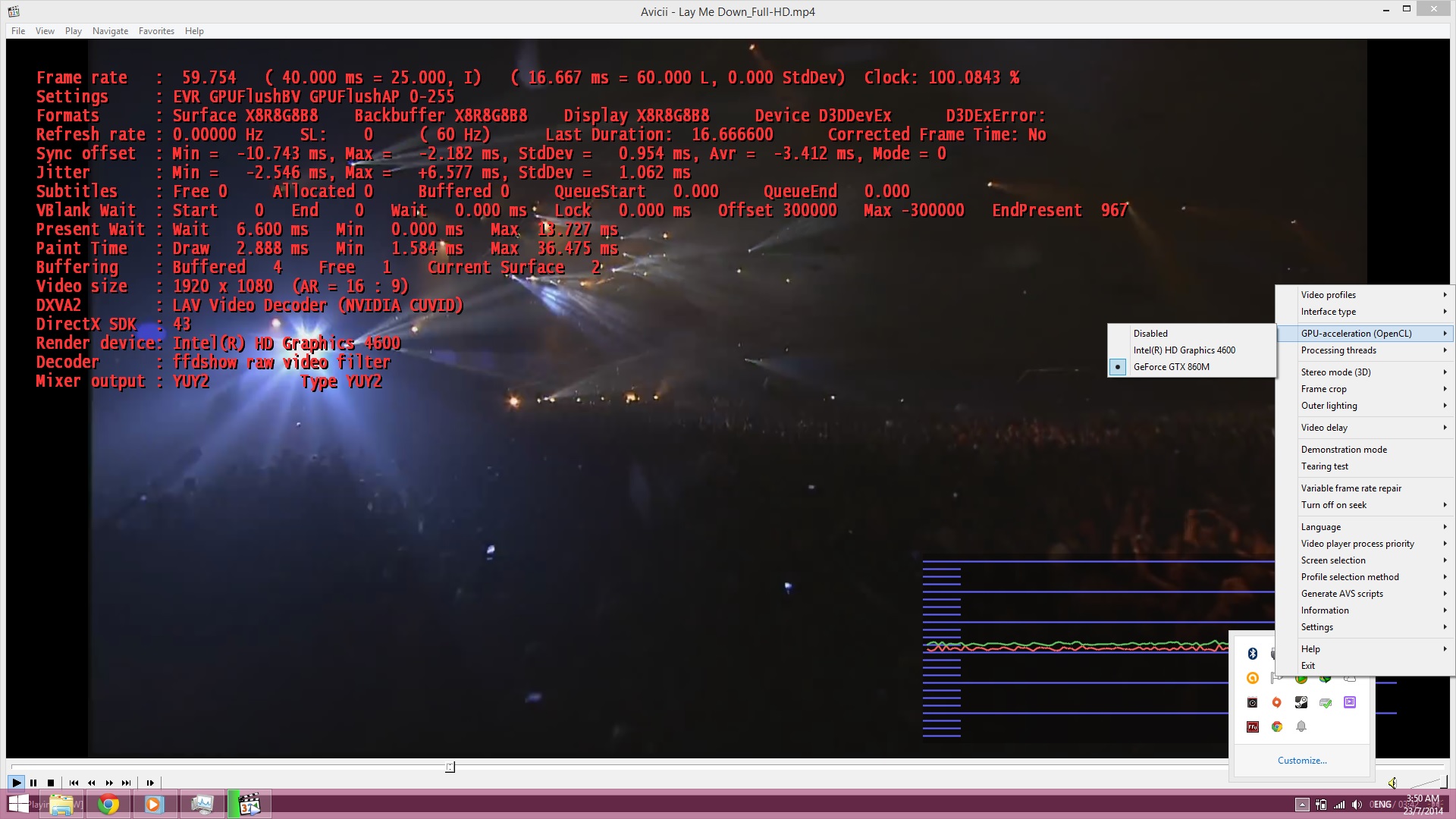Viewport: 1456px width, 819px height.
Task: Click Exit in the context menu
Action: [1308, 666]
